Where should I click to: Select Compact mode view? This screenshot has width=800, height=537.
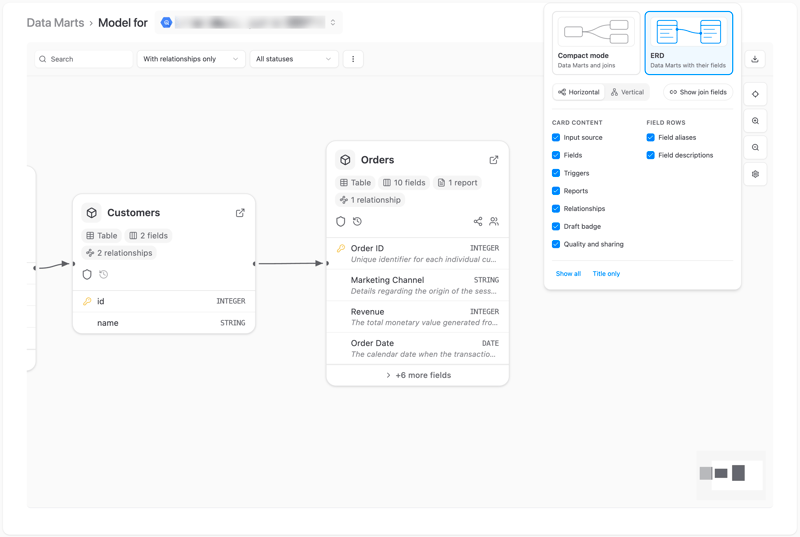(x=596, y=43)
